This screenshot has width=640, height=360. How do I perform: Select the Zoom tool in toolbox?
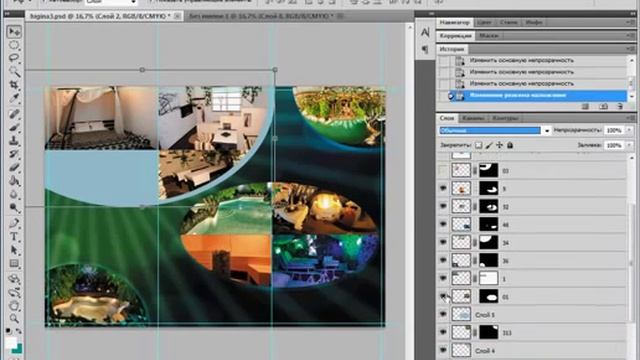[14, 318]
